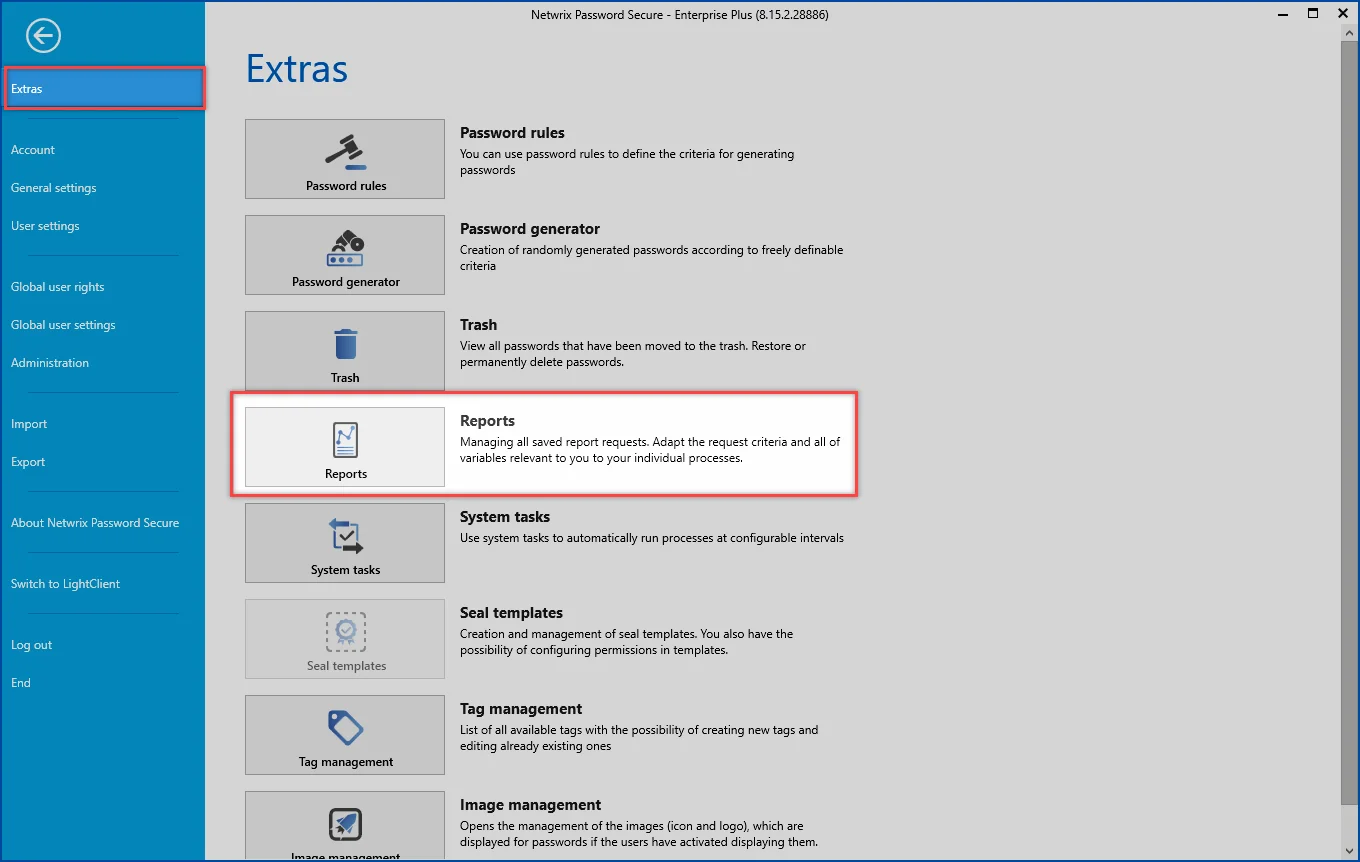The height and width of the screenshot is (862, 1360).
Task: Launch the Password generator tile
Action: click(x=345, y=255)
